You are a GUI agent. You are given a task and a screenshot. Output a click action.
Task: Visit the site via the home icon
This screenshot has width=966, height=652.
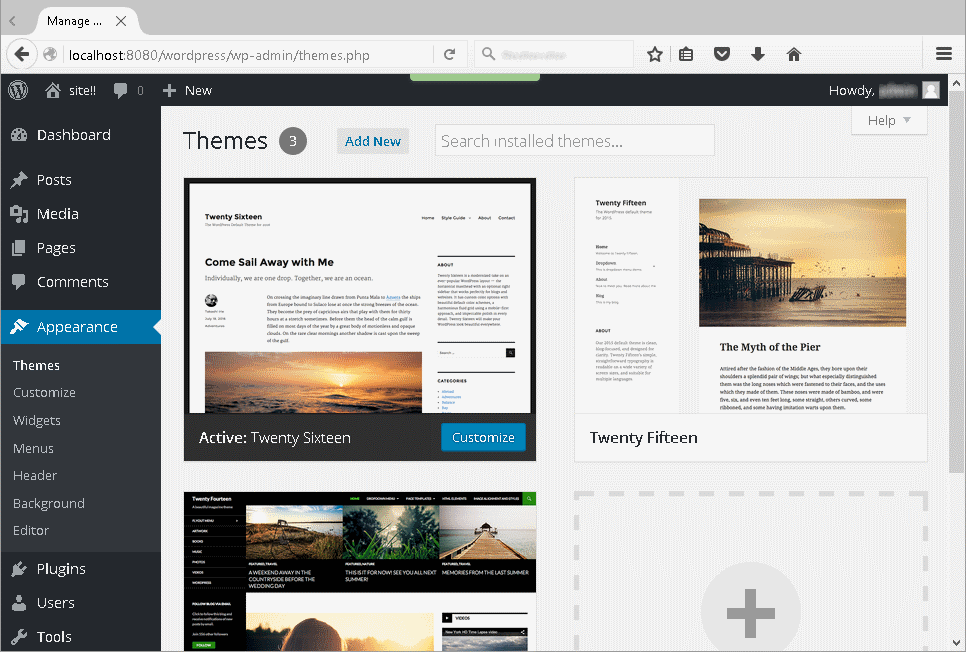pyautogui.click(x=51, y=90)
